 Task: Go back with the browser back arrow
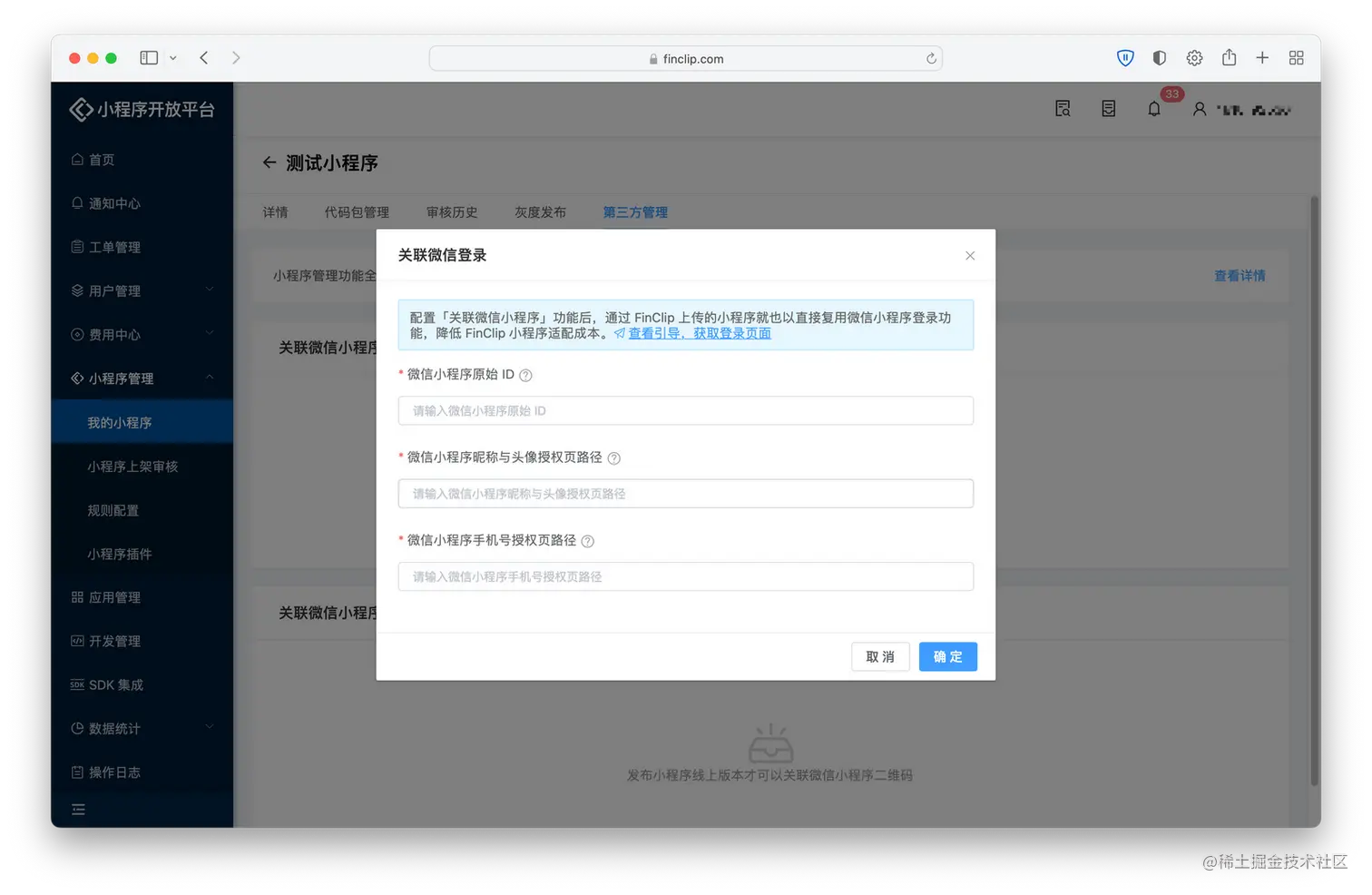[204, 58]
